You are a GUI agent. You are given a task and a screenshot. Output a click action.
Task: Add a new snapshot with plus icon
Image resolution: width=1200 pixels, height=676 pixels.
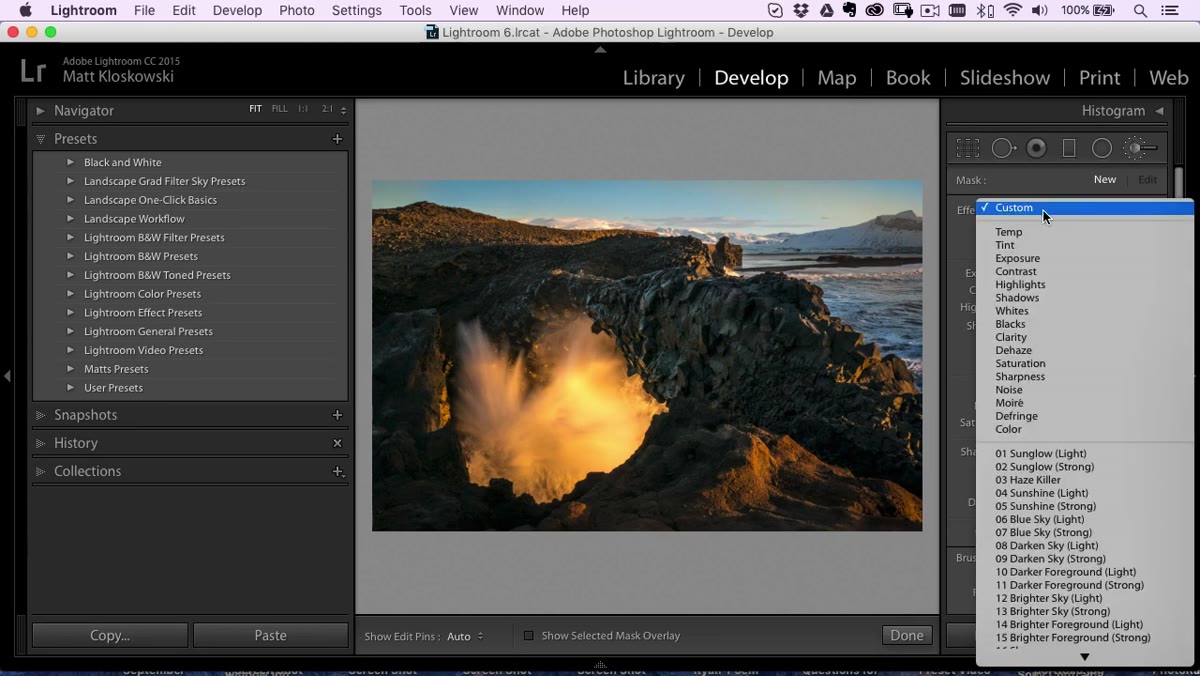(x=337, y=415)
